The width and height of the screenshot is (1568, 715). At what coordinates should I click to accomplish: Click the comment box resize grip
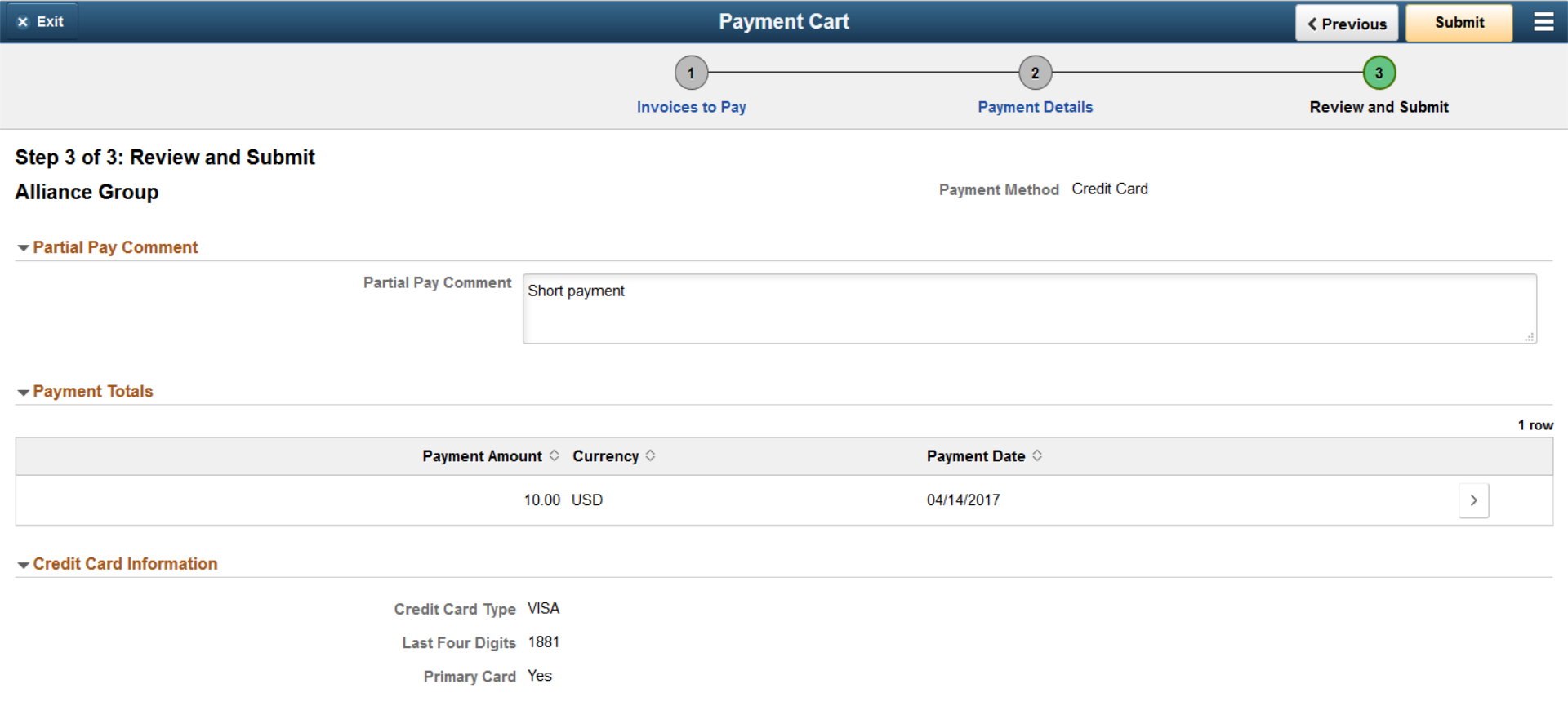[1530, 336]
